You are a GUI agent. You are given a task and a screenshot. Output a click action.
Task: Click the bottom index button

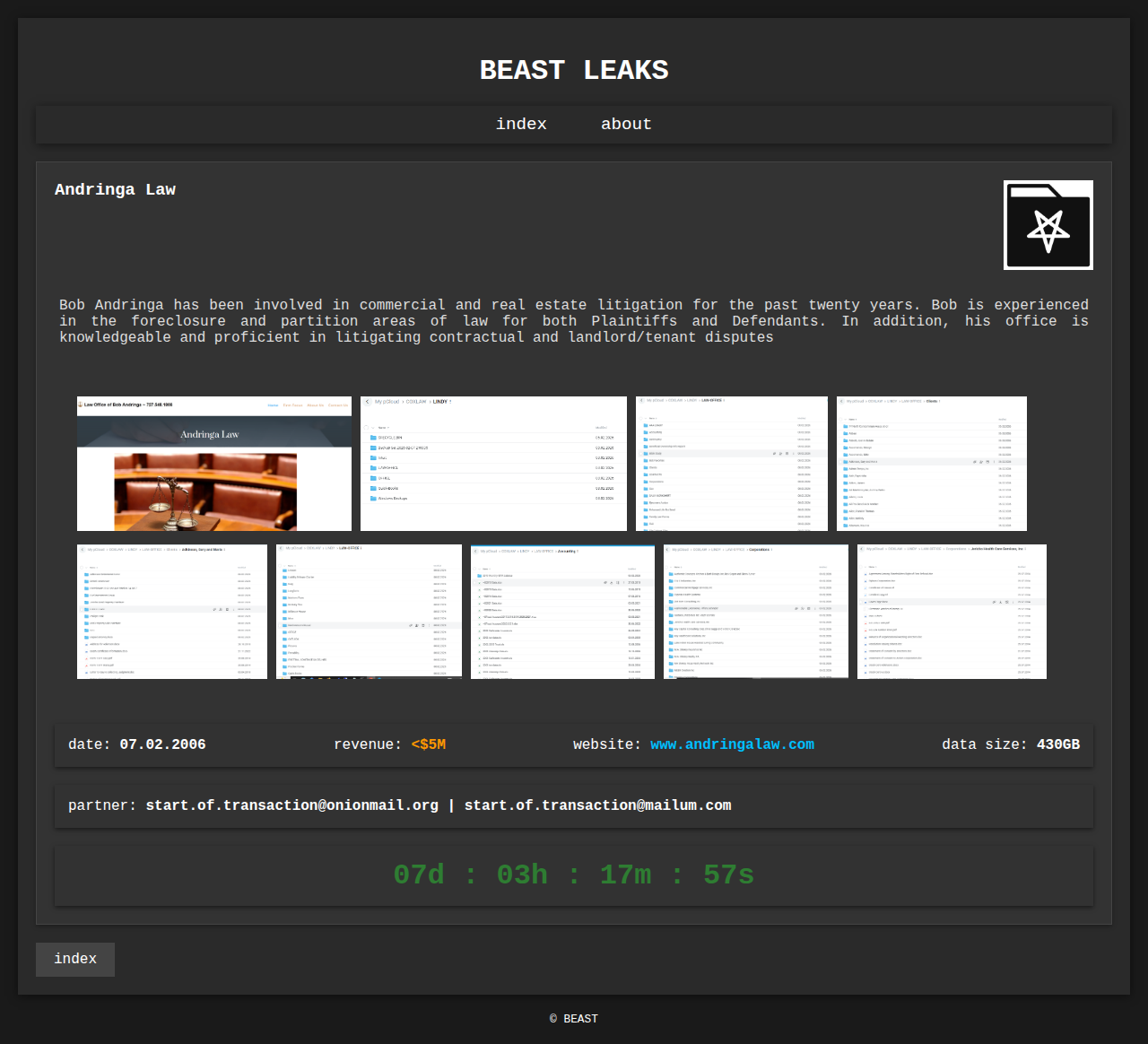[75, 959]
